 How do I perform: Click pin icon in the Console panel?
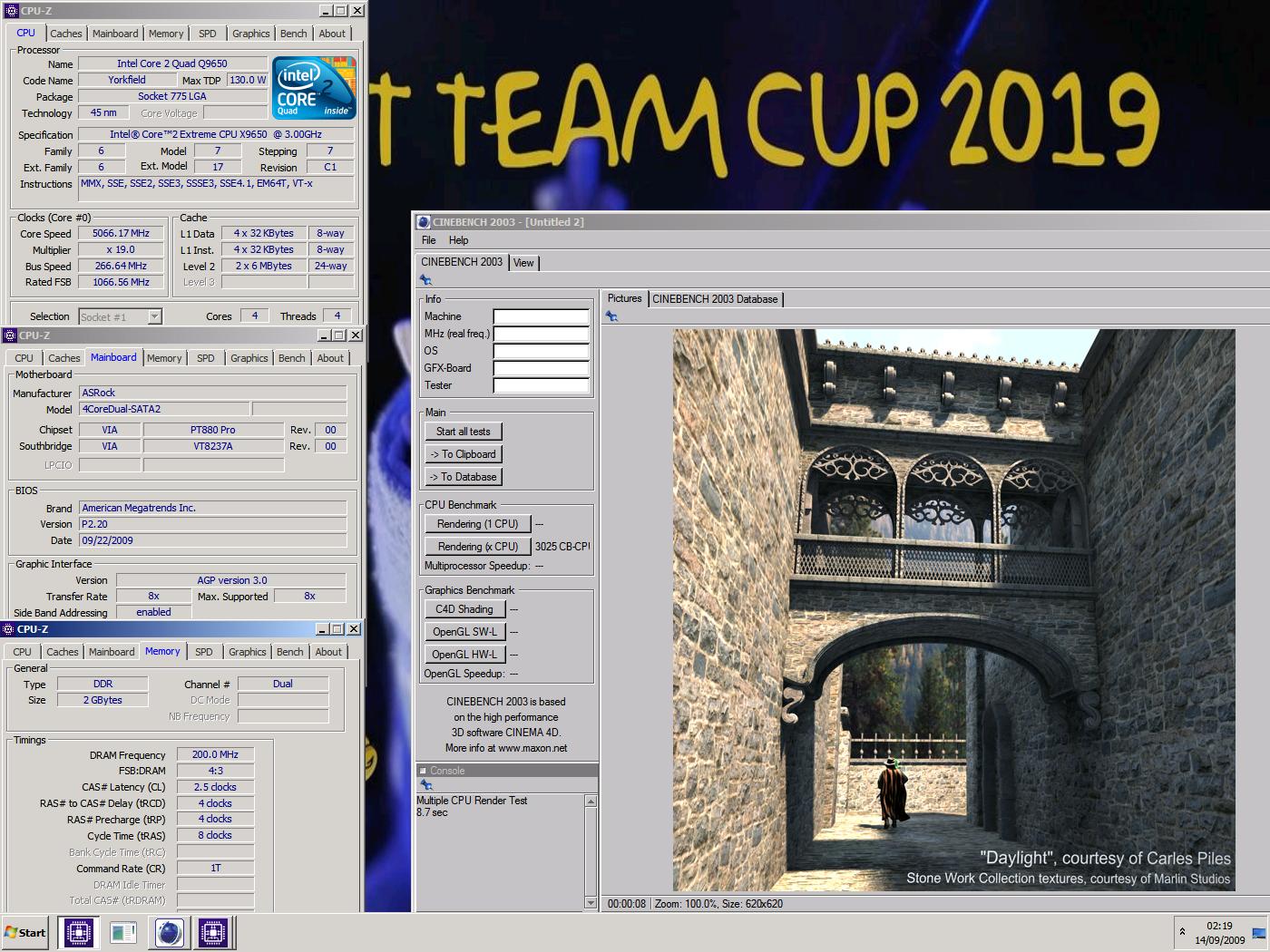425,786
